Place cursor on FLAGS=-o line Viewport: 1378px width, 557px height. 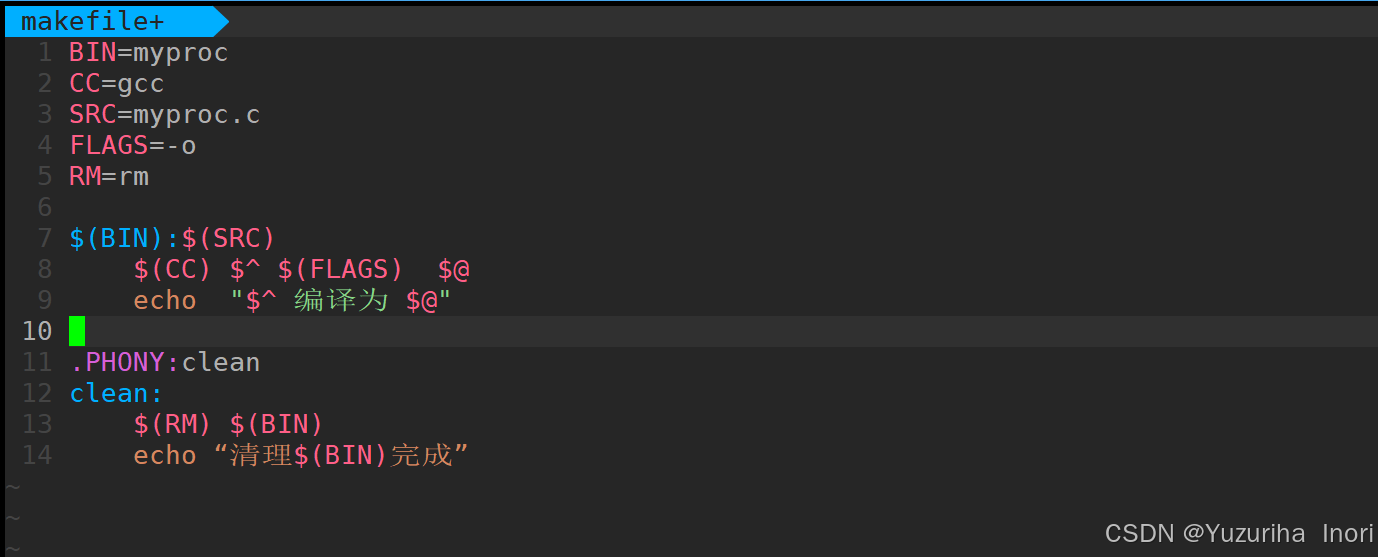[x=133, y=145]
